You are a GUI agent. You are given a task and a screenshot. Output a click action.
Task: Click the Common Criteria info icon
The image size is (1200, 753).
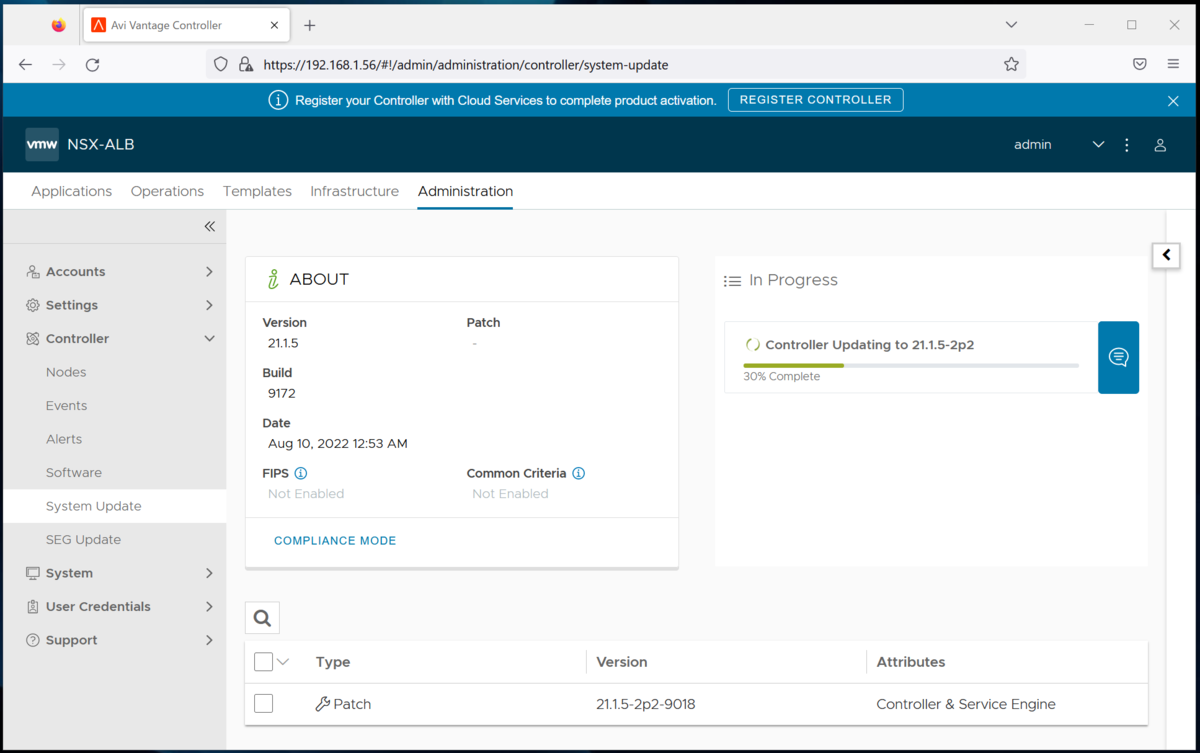578,473
